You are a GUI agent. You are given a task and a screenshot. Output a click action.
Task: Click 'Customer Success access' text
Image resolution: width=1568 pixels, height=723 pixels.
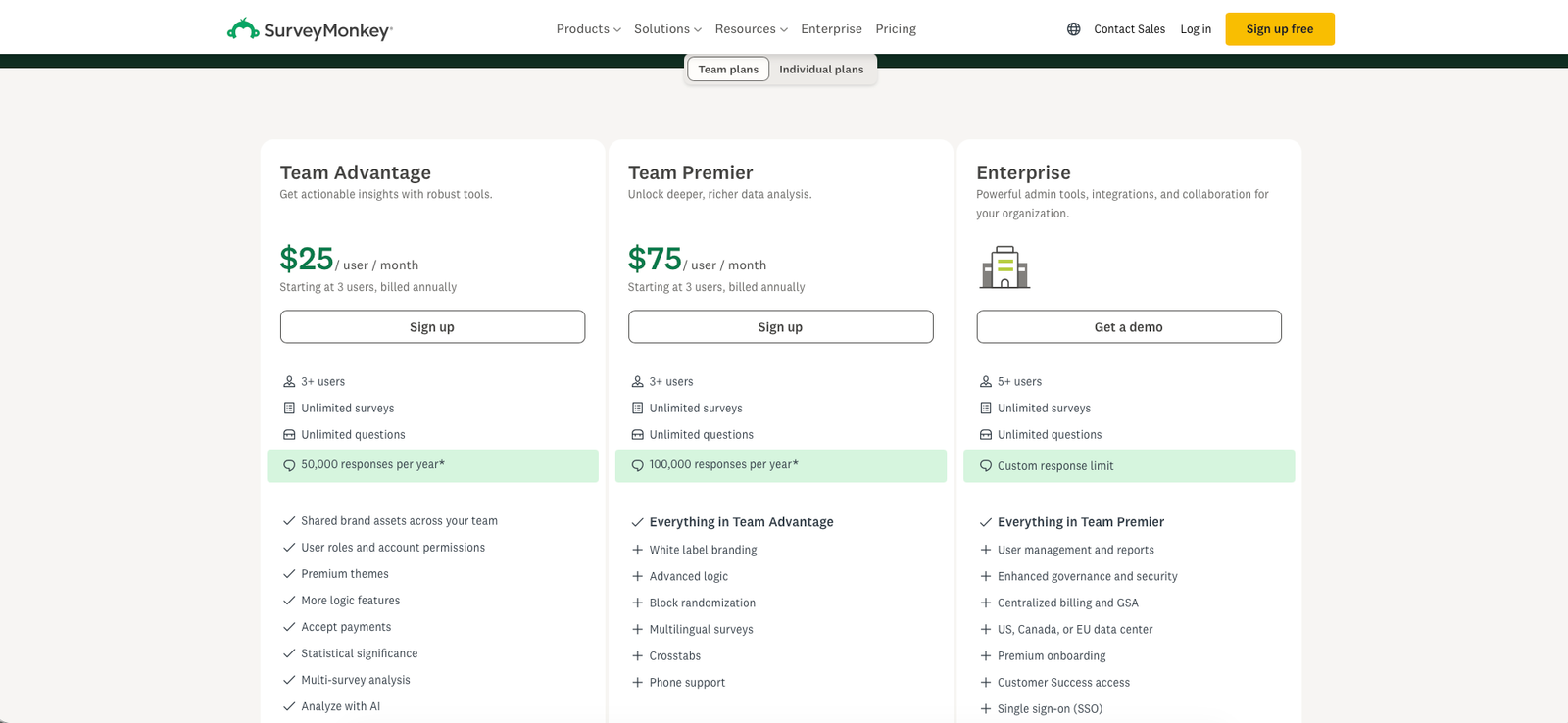[1063, 682]
